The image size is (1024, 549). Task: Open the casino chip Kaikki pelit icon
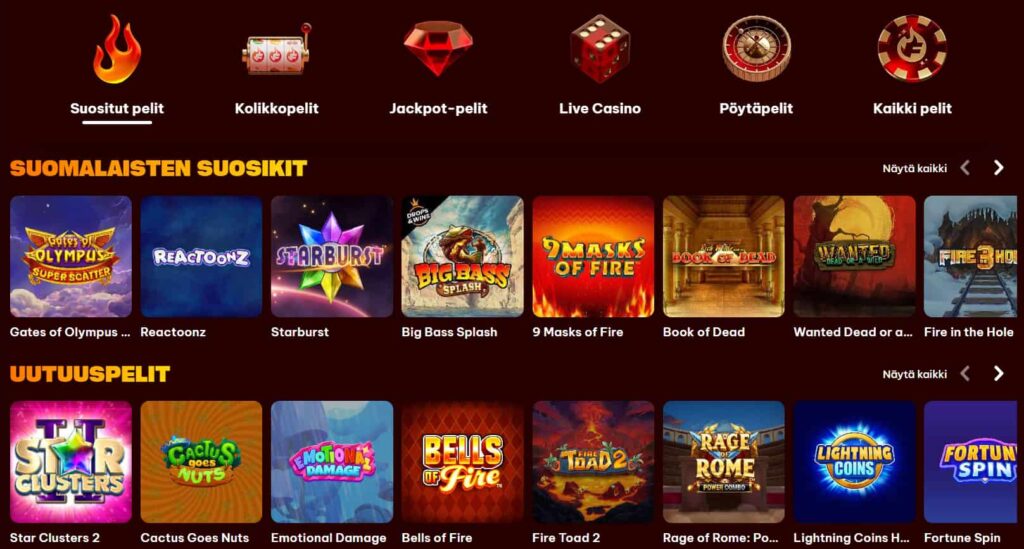912,48
